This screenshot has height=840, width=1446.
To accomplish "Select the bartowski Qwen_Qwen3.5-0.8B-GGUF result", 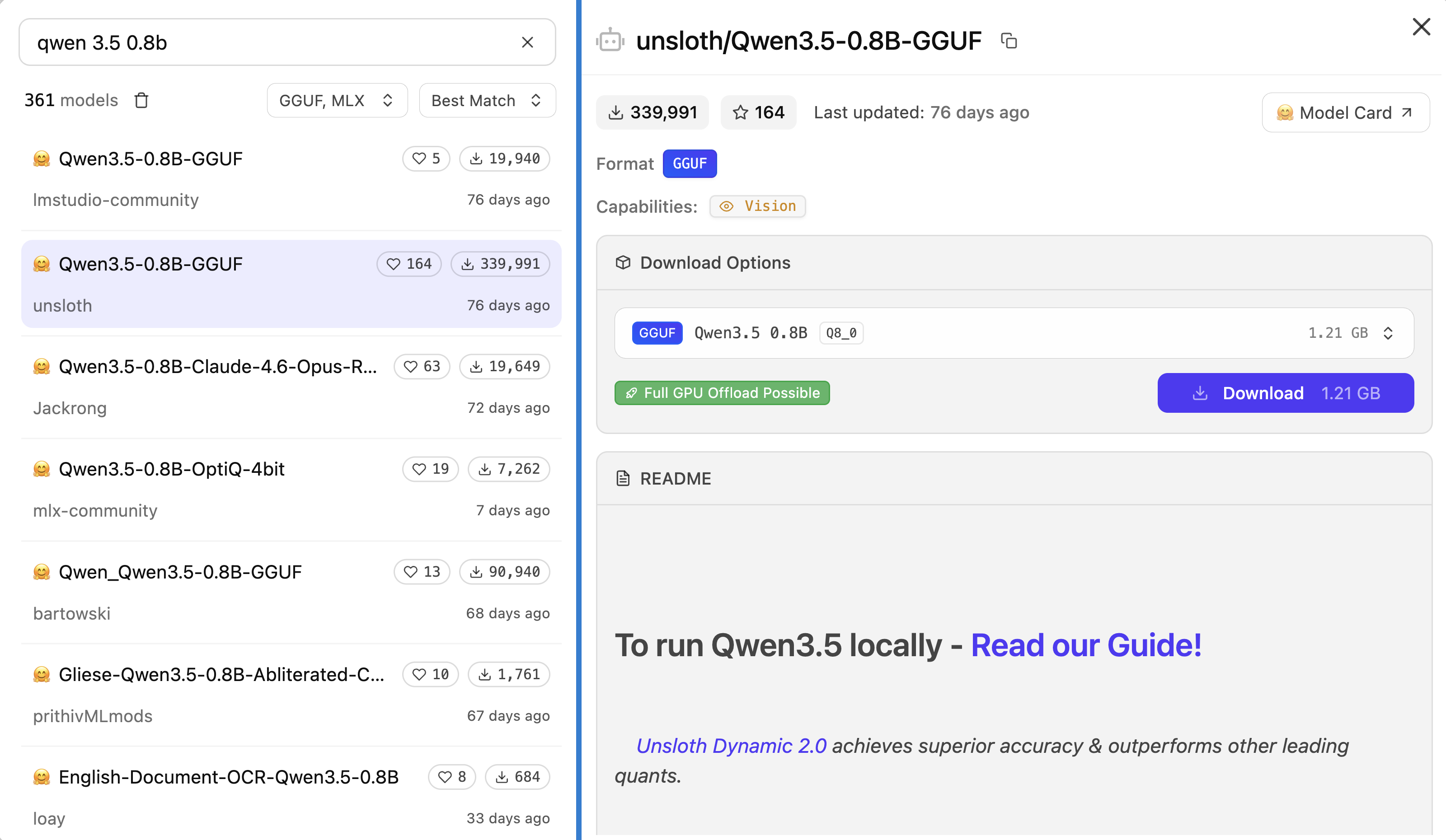I will tap(291, 593).
